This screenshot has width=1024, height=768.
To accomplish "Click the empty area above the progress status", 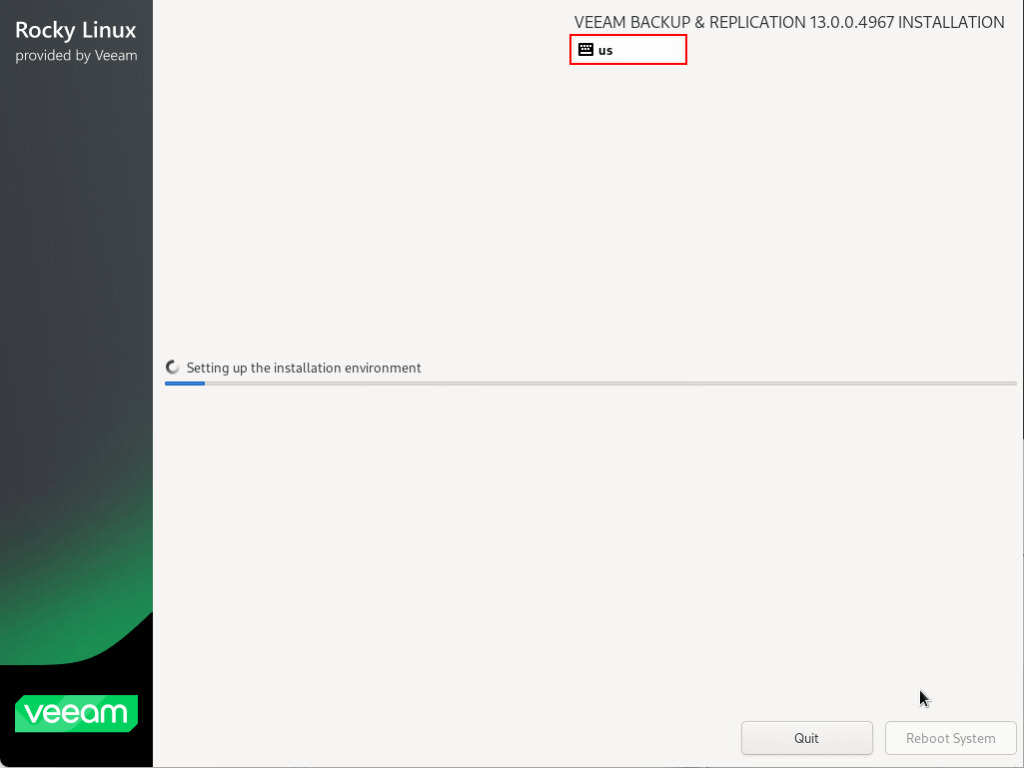I will tap(590, 220).
